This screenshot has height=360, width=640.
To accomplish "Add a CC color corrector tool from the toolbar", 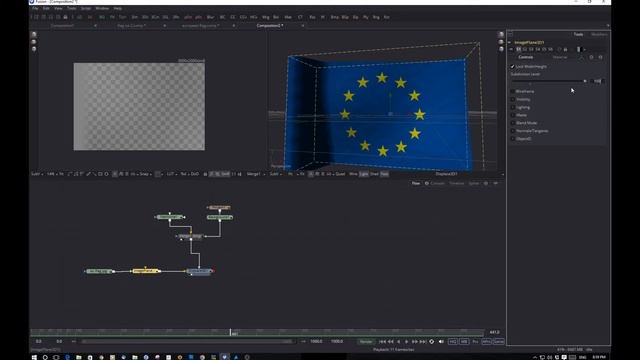I will [x=233, y=17].
